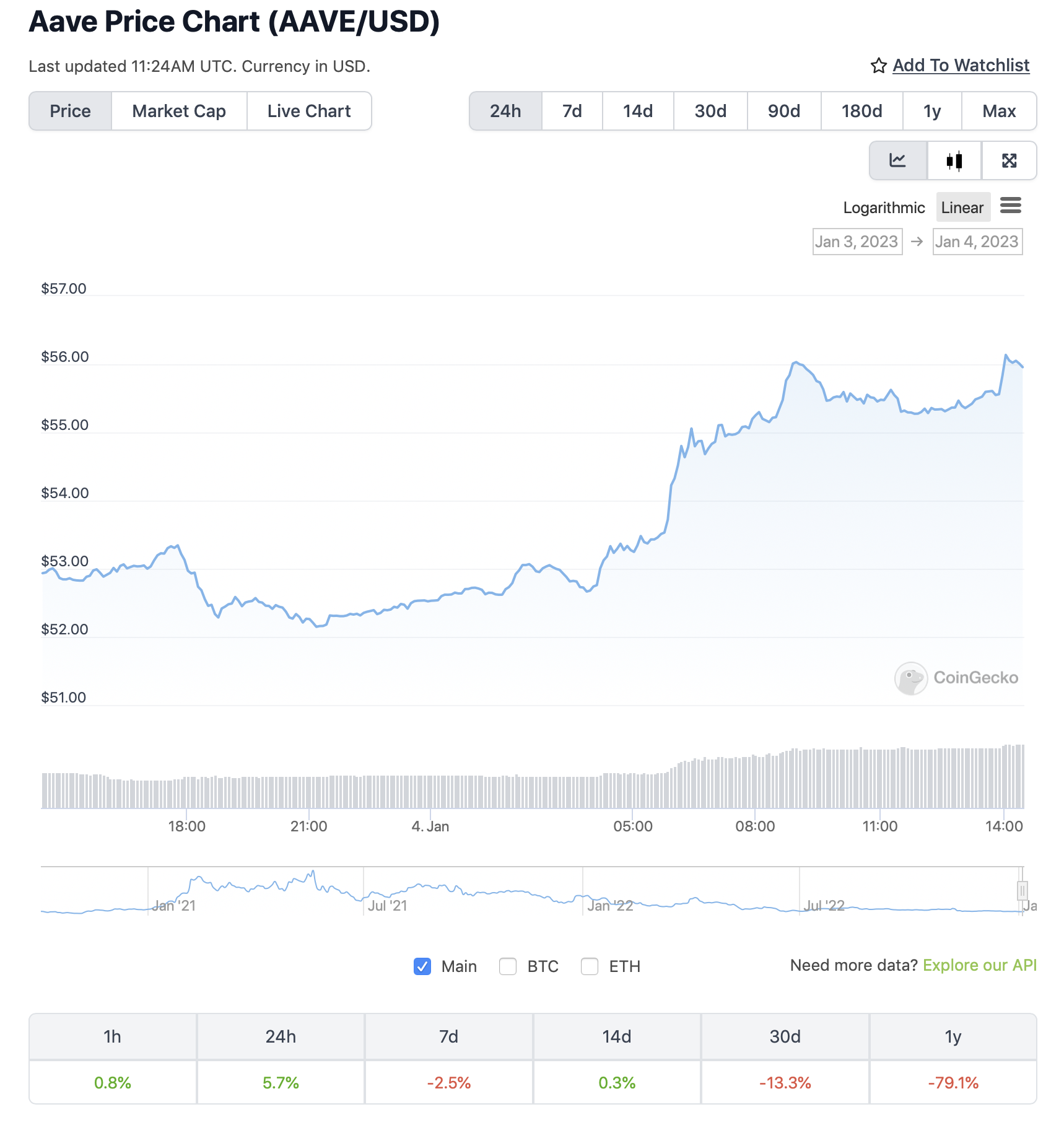The height and width of the screenshot is (1125, 1064).
Task: Open the Jan 4, 2023 end date field
Action: [x=977, y=242]
